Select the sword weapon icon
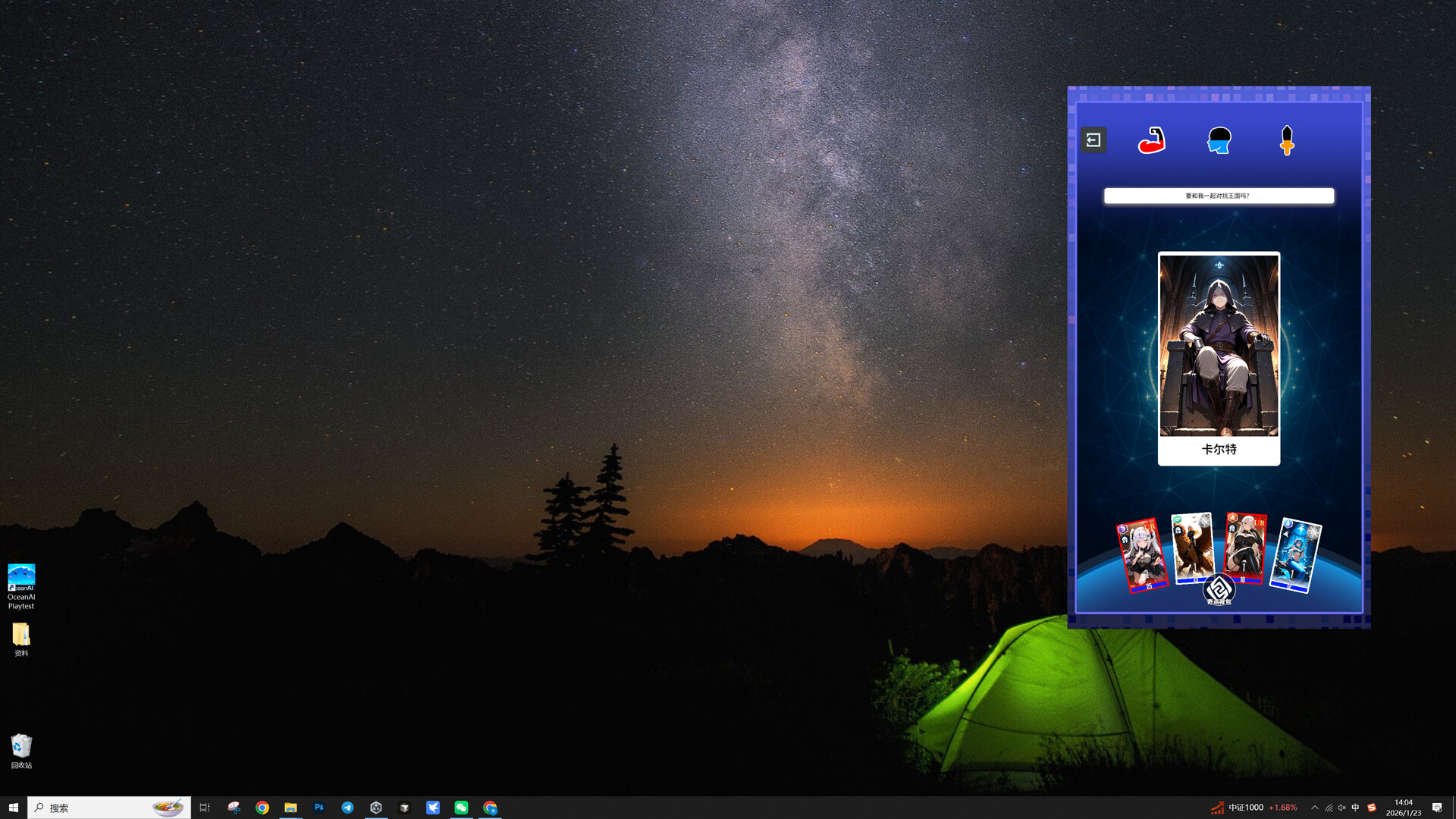Viewport: 1456px width, 819px height. [x=1286, y=140]
